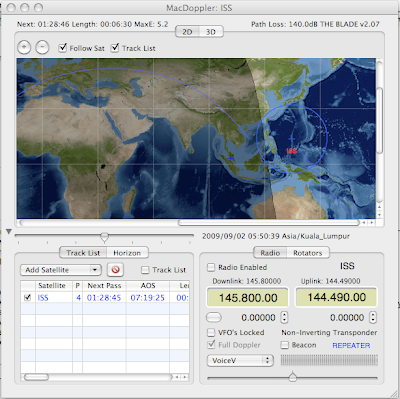This screenshot has width=400, height=399.
Task: Click the date and time 2009/09/02 05:50:39
Action: click(x=241, y=236)
